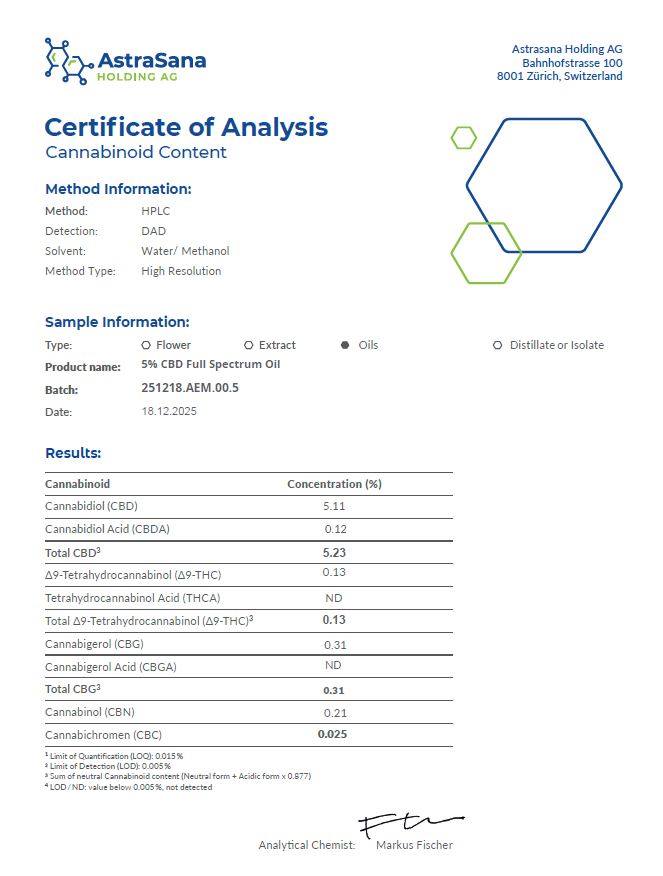Image resolution: width=663 pixels, height=876 pixels.
Task: Click the small green hexagon at top
Action: (464, 138)
